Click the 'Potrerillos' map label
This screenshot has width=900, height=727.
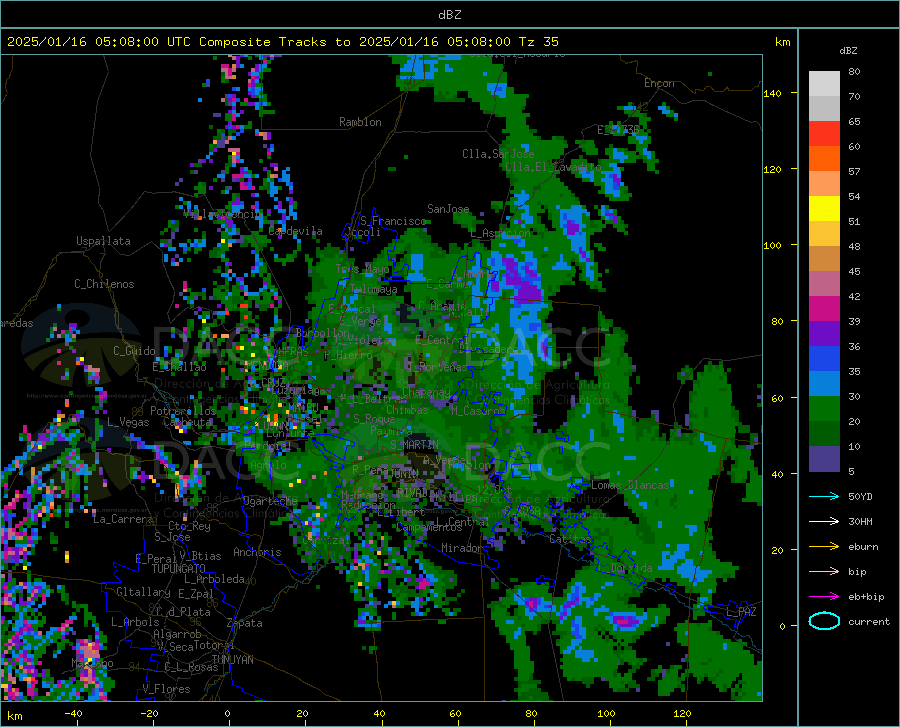183,411
